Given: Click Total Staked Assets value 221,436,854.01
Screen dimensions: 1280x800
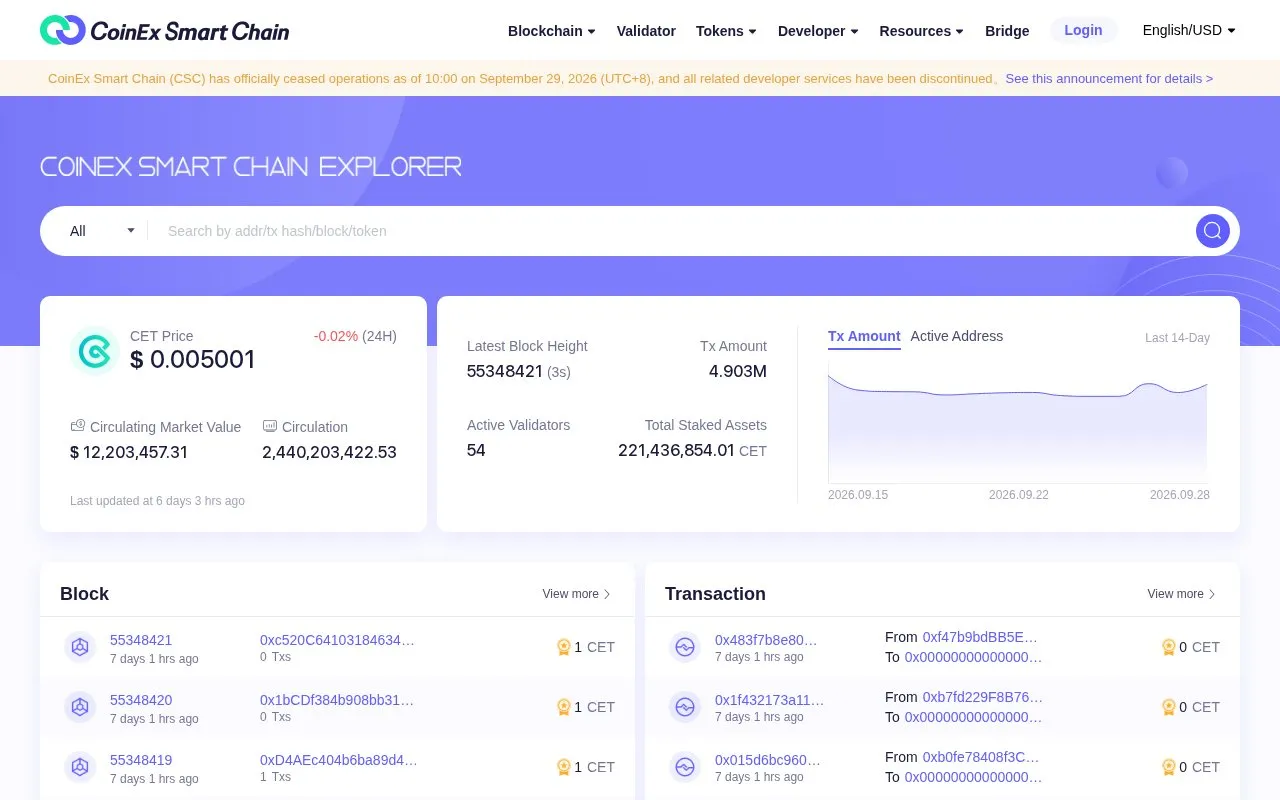Looking at the screenshot, I should pos(676,450).
